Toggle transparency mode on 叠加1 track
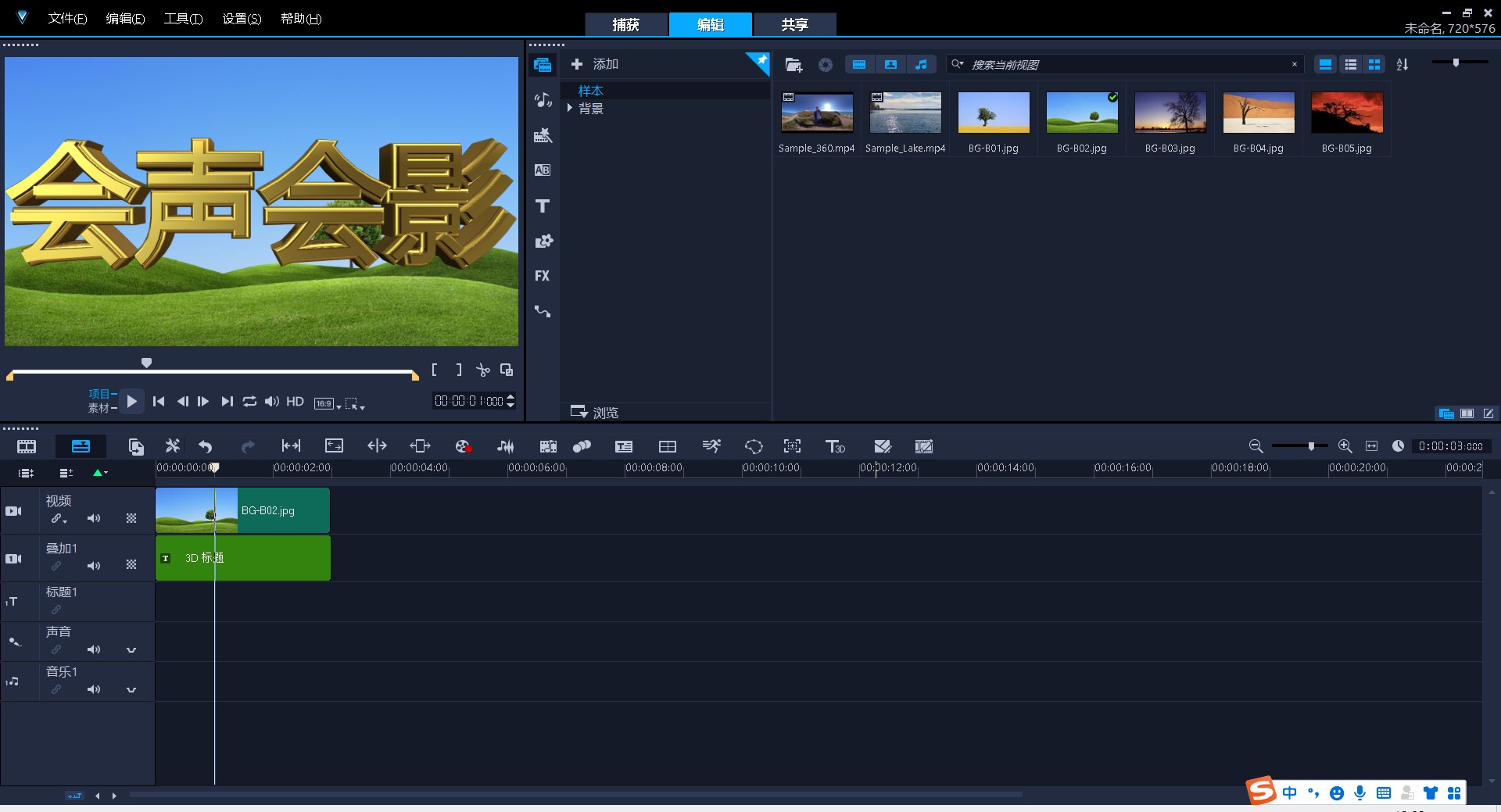Viewport: 1501px width, 812px height. (x=131, y=564)
